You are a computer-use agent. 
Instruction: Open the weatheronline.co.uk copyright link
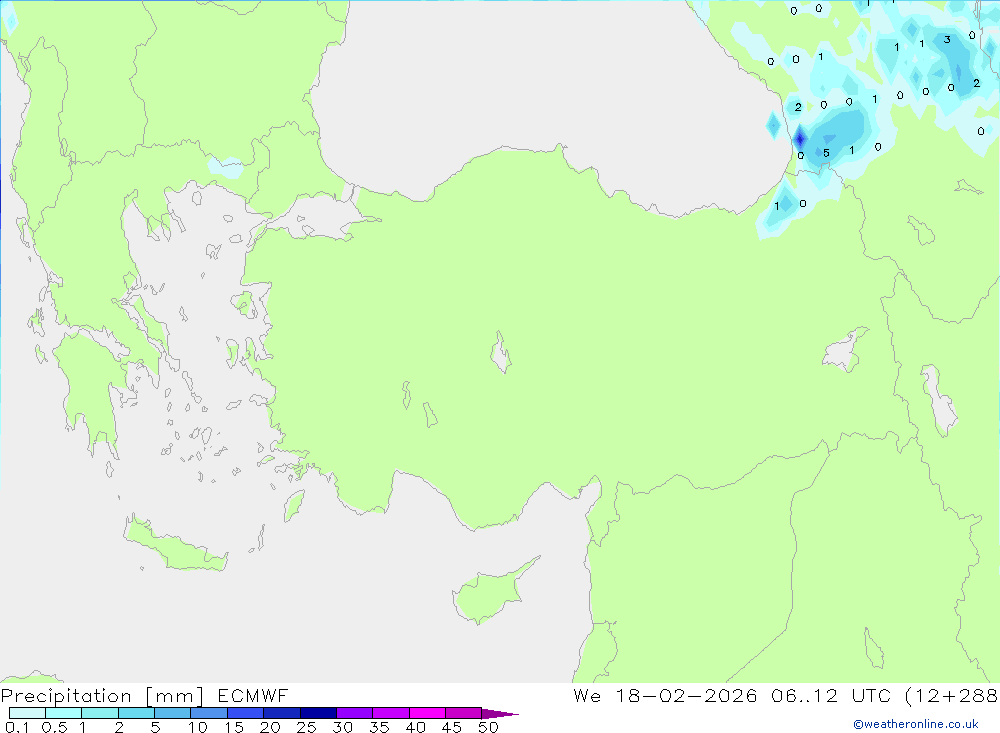click(x=916, y=724)
